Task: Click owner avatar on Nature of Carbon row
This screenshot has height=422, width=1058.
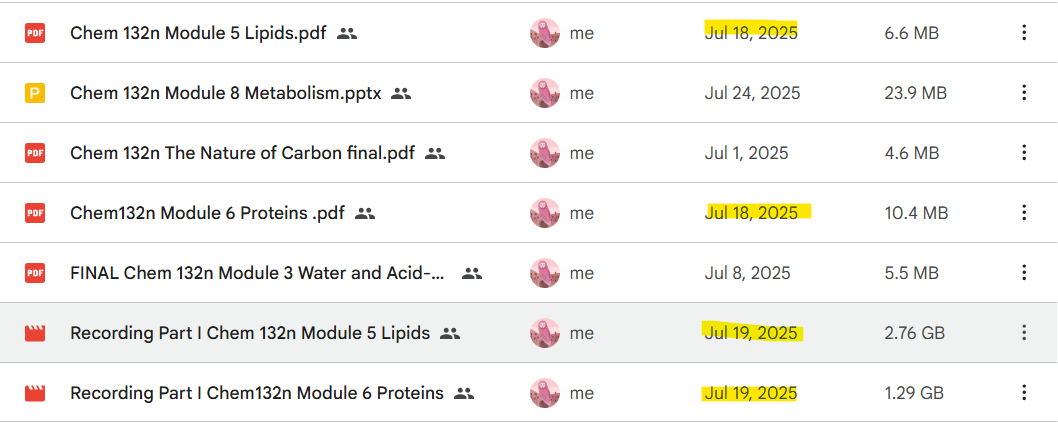Action: pyautogui.click(x=545, y=153)
